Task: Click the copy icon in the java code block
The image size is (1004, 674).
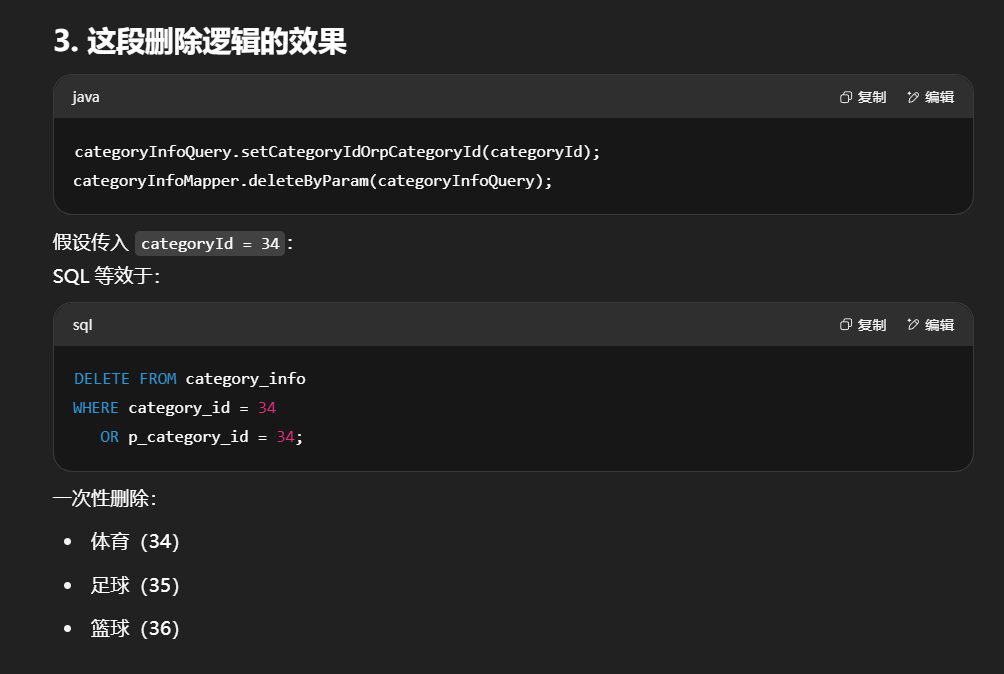Action: click(846, 97)
